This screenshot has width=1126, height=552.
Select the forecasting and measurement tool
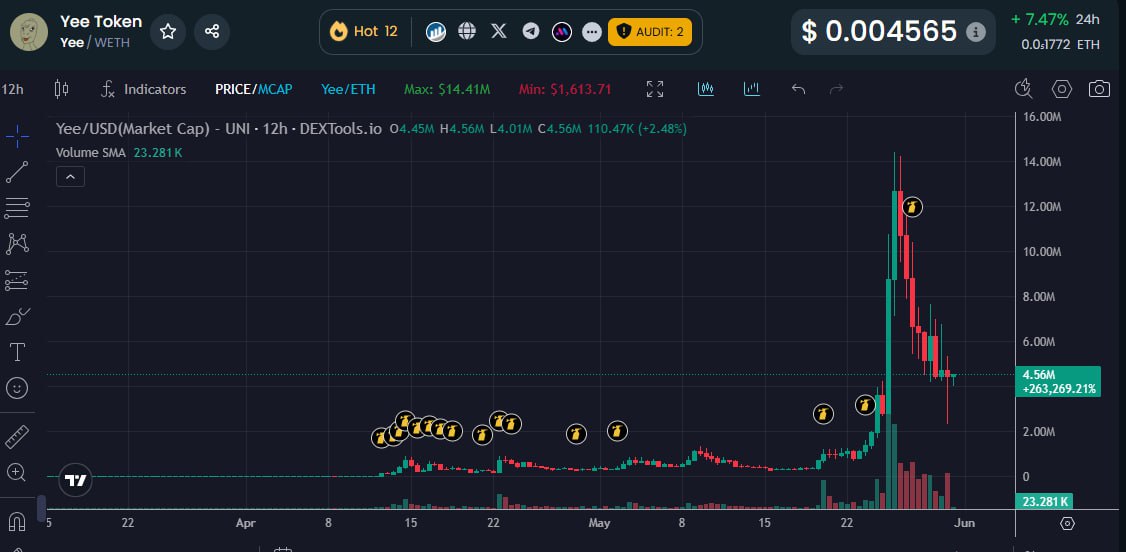click(x=17, y=280)
